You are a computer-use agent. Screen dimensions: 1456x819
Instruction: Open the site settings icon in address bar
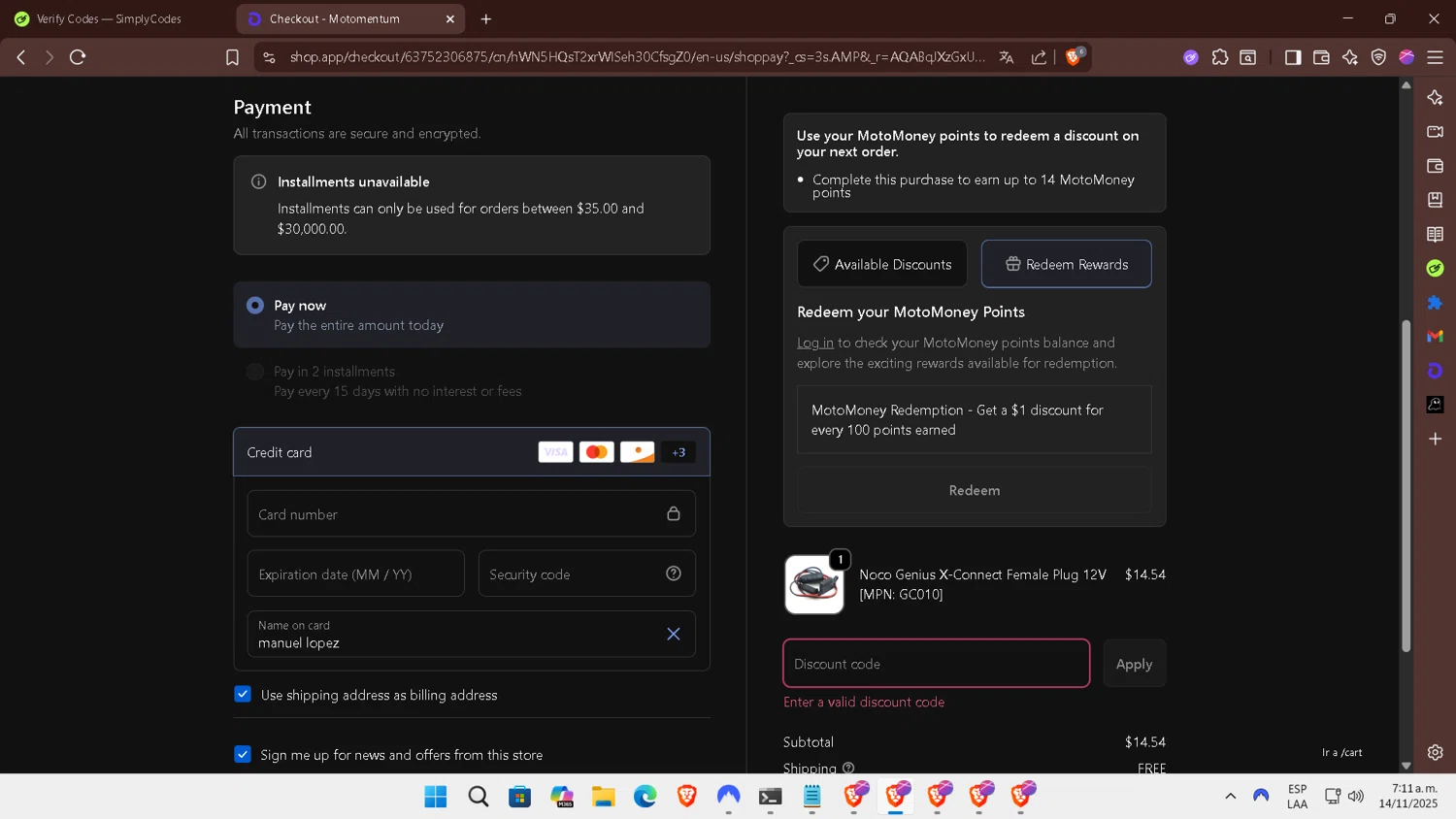(x=269, y=57)
